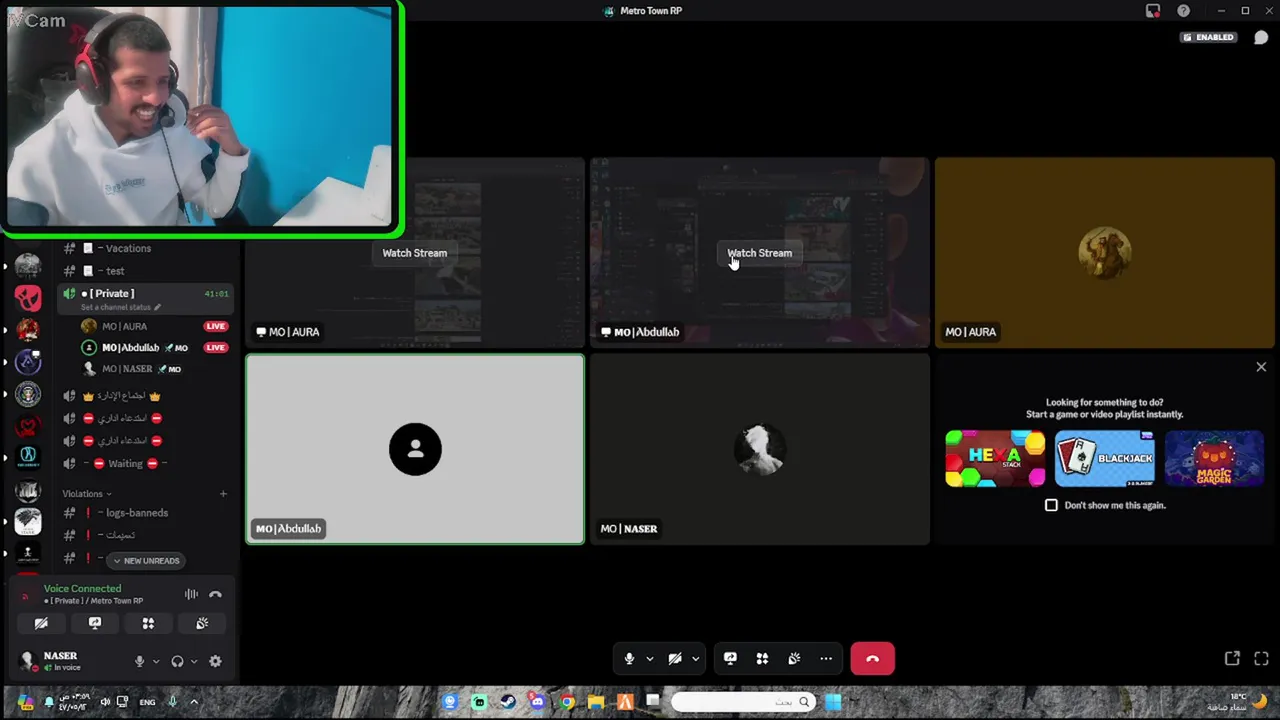Screen dimensions: 1280x720
Task: Select MO | AURA avatar video tile
Action: click(1105, 253)
